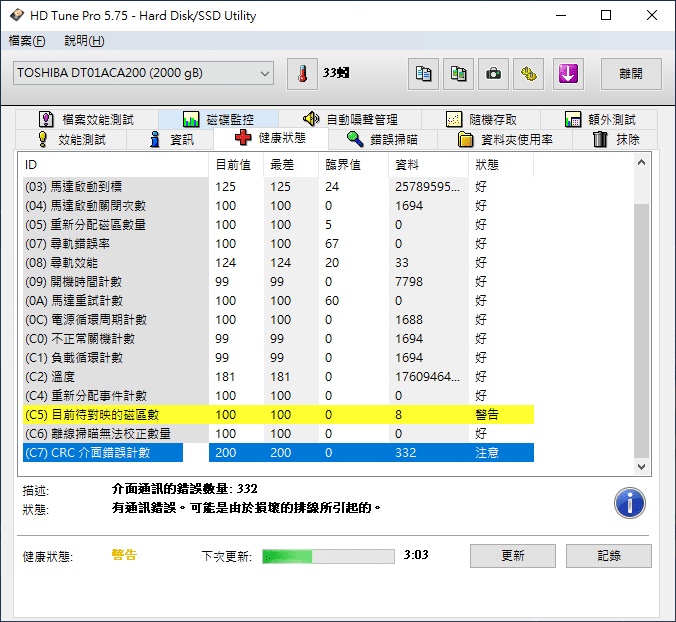Switch to the 抹除 tab
Screen dimensions: 676x622
click(x=615, y=139)
